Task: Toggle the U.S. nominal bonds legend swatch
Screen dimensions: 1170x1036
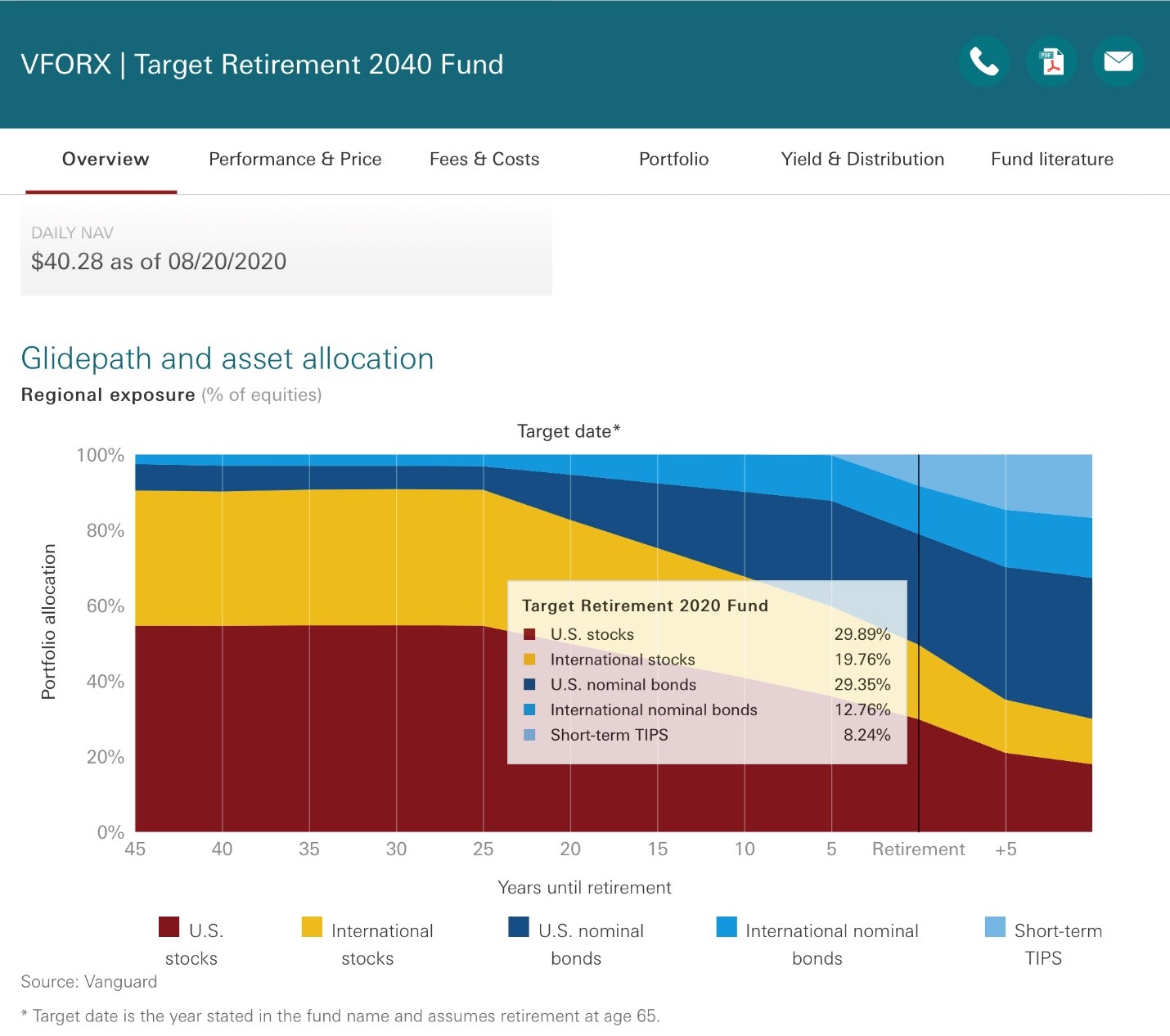Action: 519,927
